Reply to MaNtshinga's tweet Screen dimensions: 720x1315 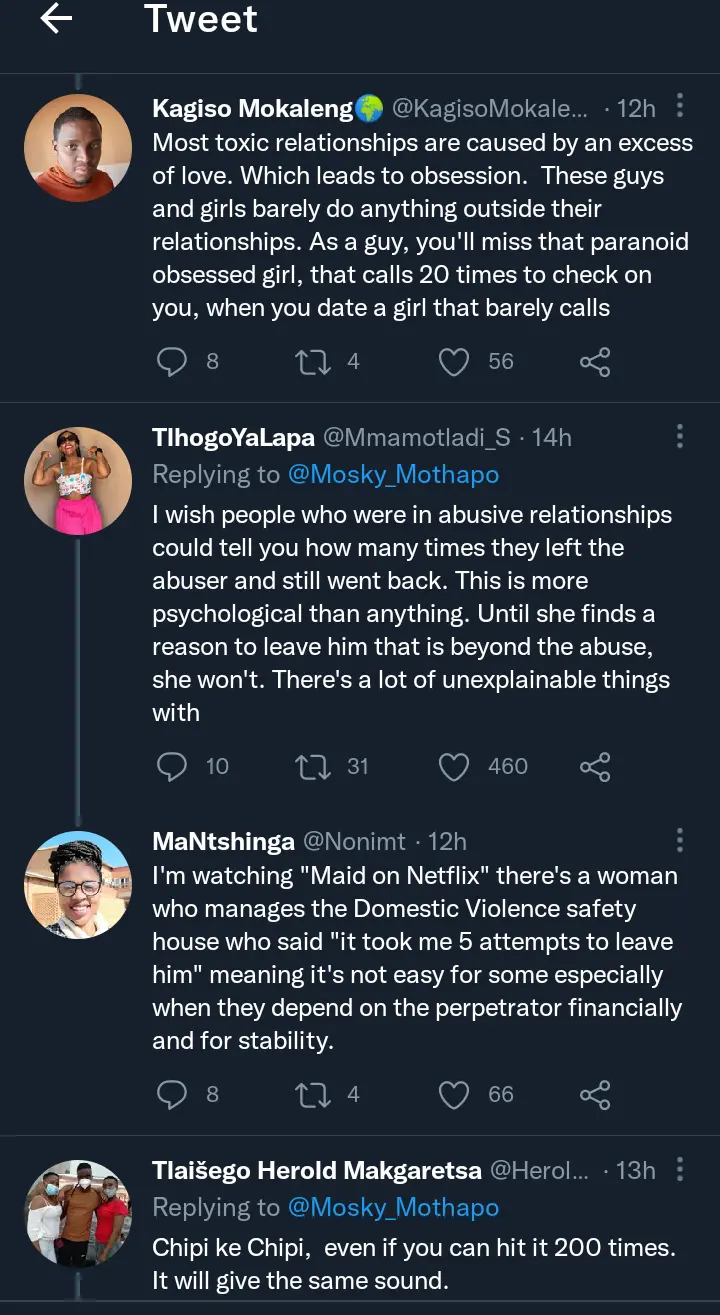(x=173, y=1095)
